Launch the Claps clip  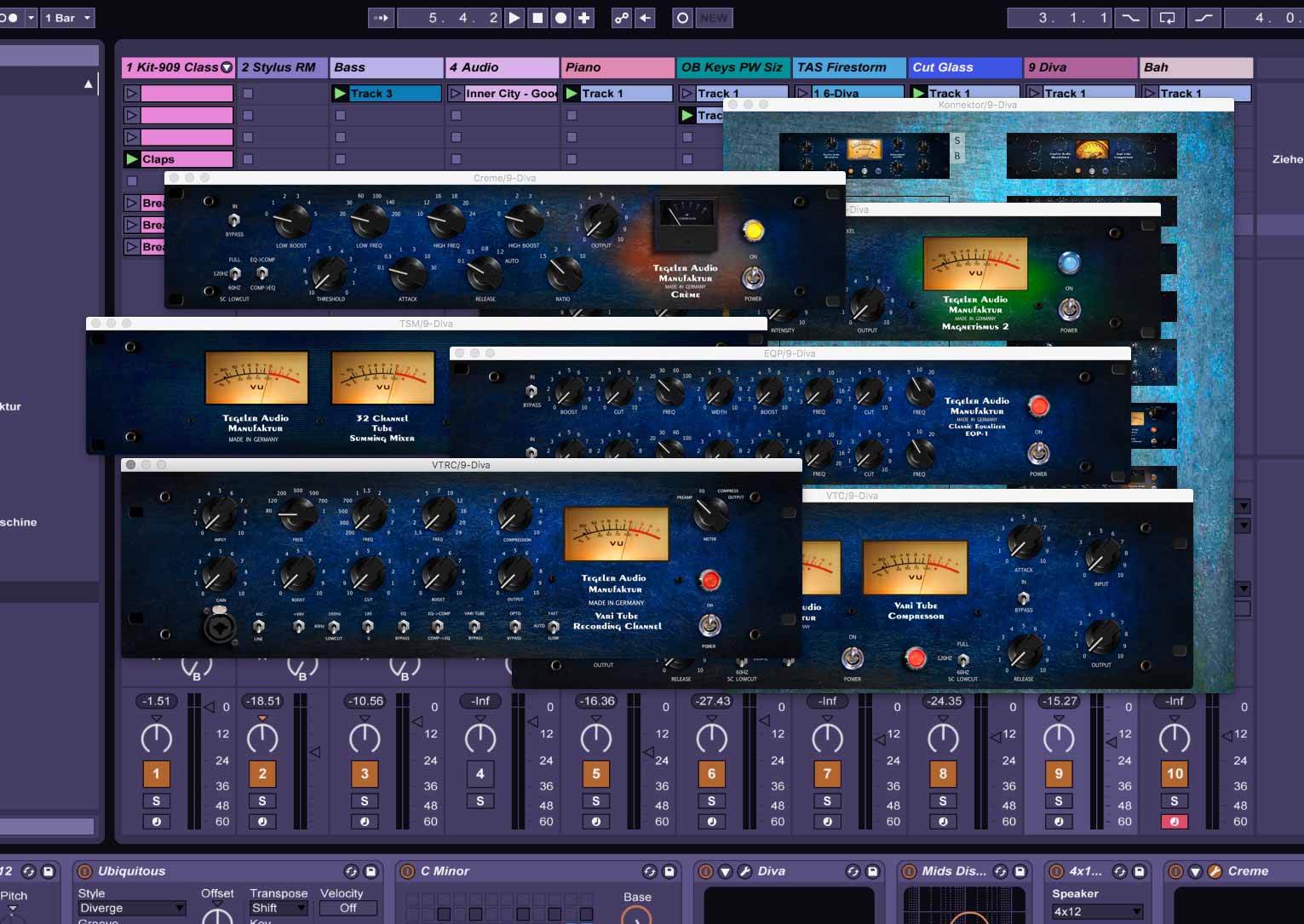pos(132,159)
